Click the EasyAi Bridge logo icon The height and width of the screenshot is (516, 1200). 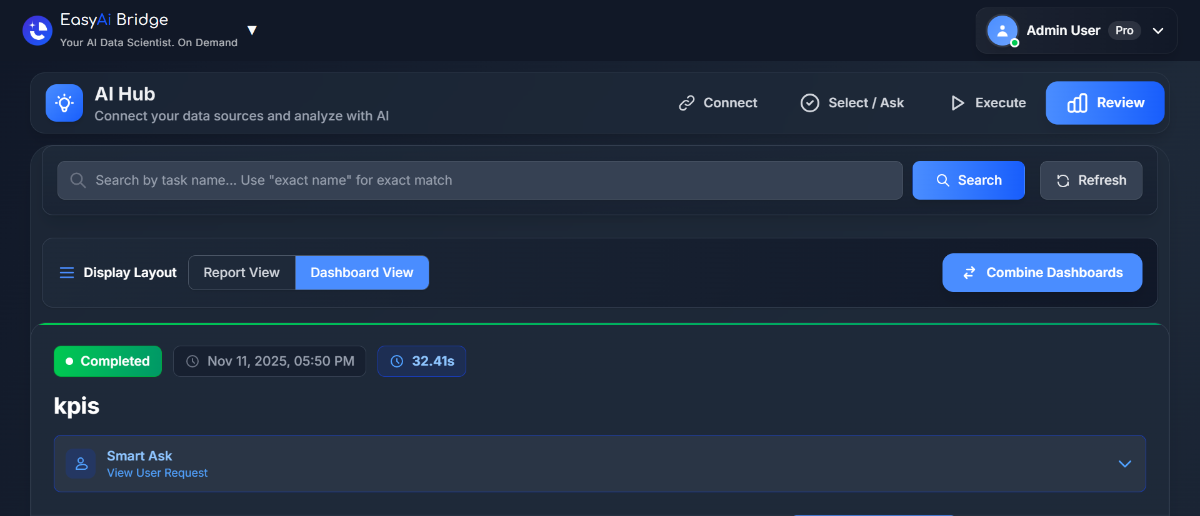[x=37, y=31]
